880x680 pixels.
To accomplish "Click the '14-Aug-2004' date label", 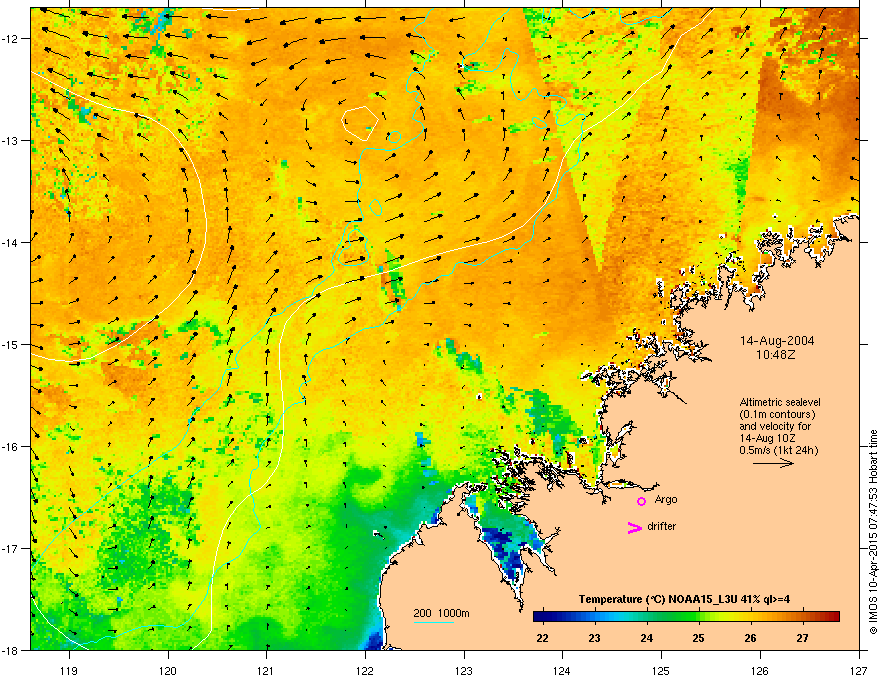I will pyautogui.click(x=777, y=341).
